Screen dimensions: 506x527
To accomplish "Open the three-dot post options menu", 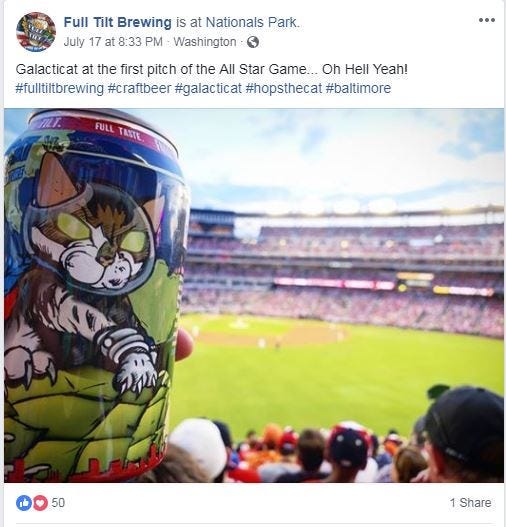I will (x=487, y=20).
